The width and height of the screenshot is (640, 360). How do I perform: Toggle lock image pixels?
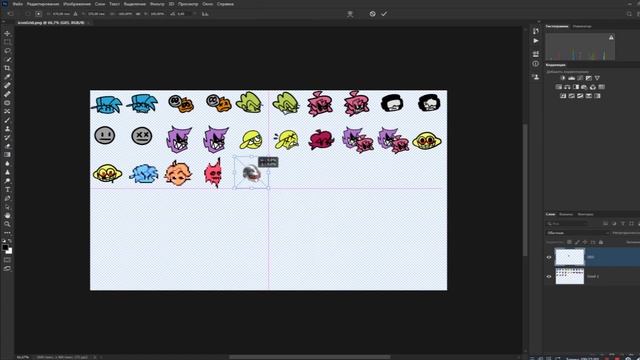(577, 242)
